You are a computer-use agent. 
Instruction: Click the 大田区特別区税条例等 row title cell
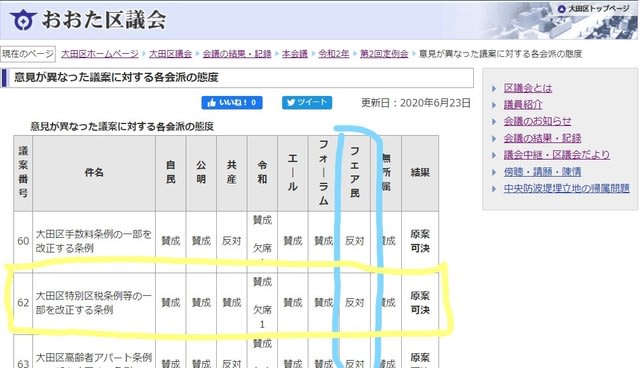tap(94, 303)
